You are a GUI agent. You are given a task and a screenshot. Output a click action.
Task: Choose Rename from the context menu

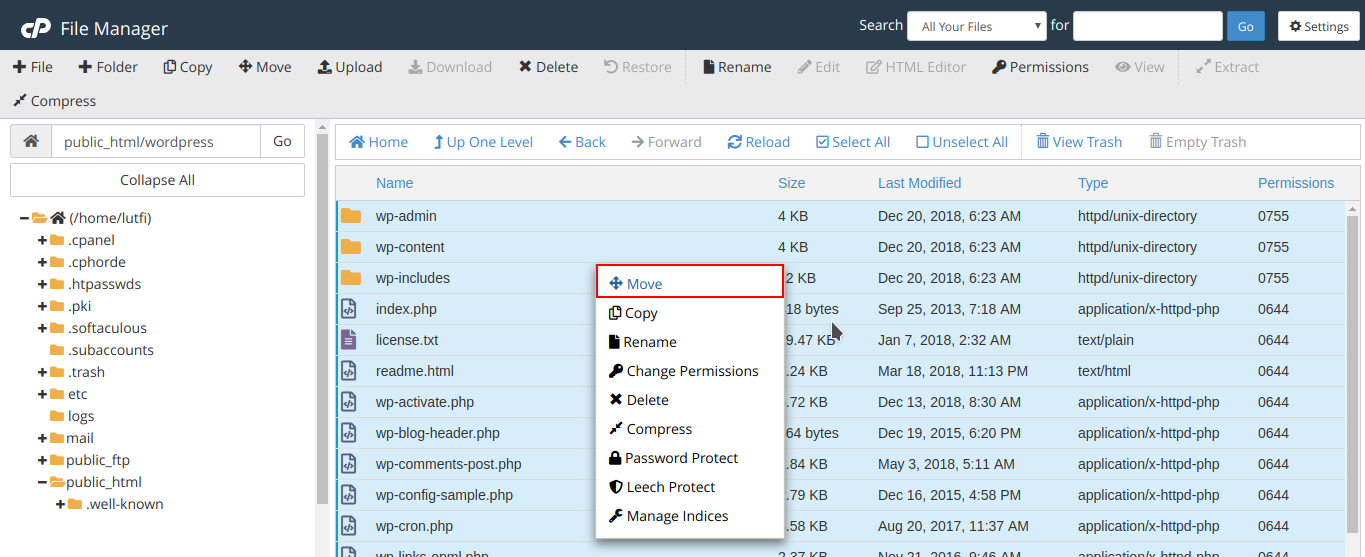point(689,342)
